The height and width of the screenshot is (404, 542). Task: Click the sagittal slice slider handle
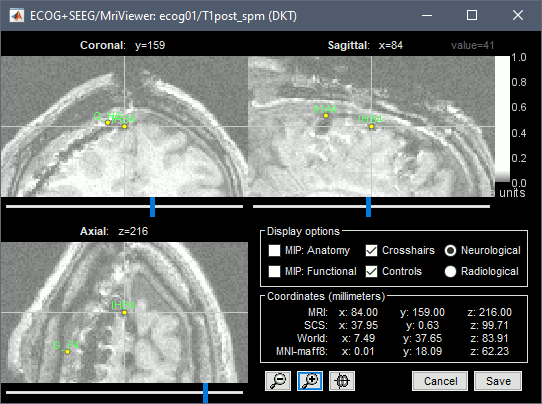click(x=368, y=207)
